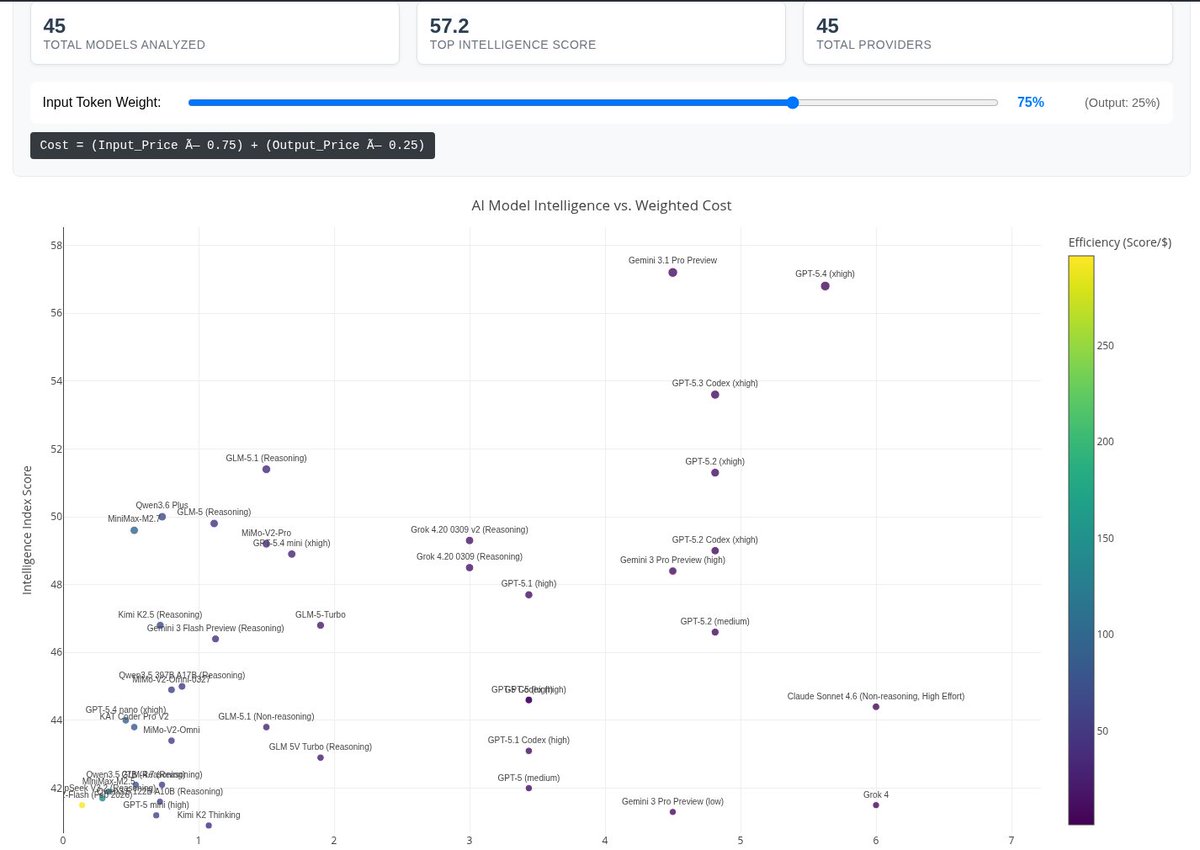Click the Gemini 3 Pro Preview (low) marker

pos(673,812)
